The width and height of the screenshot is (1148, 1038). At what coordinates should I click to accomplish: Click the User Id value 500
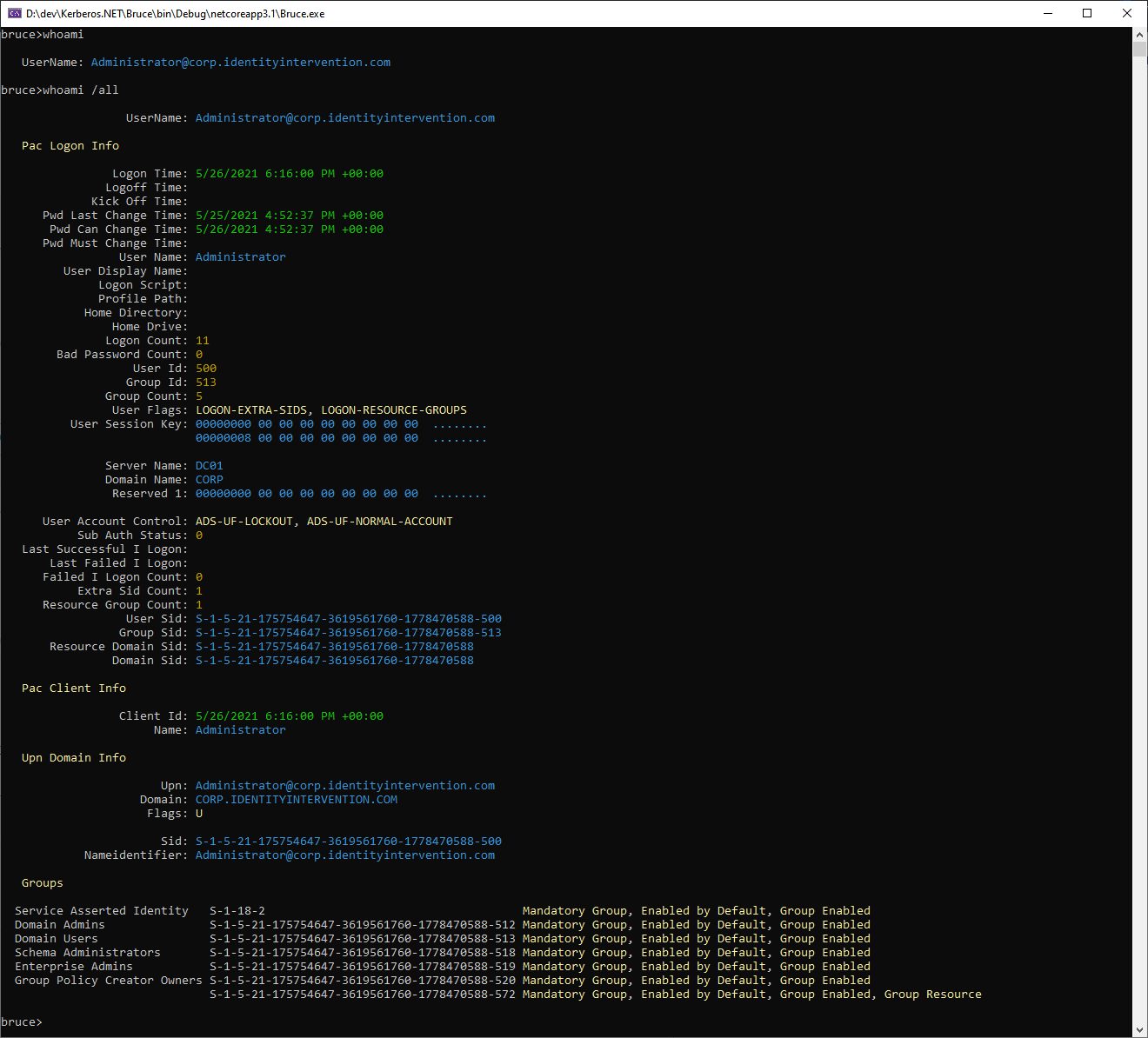click(206, 369)
